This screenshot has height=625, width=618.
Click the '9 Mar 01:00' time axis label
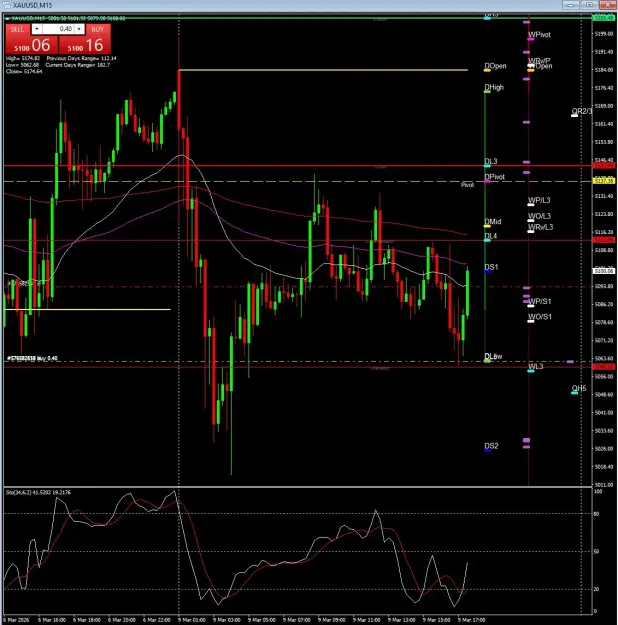click(192, 620)
